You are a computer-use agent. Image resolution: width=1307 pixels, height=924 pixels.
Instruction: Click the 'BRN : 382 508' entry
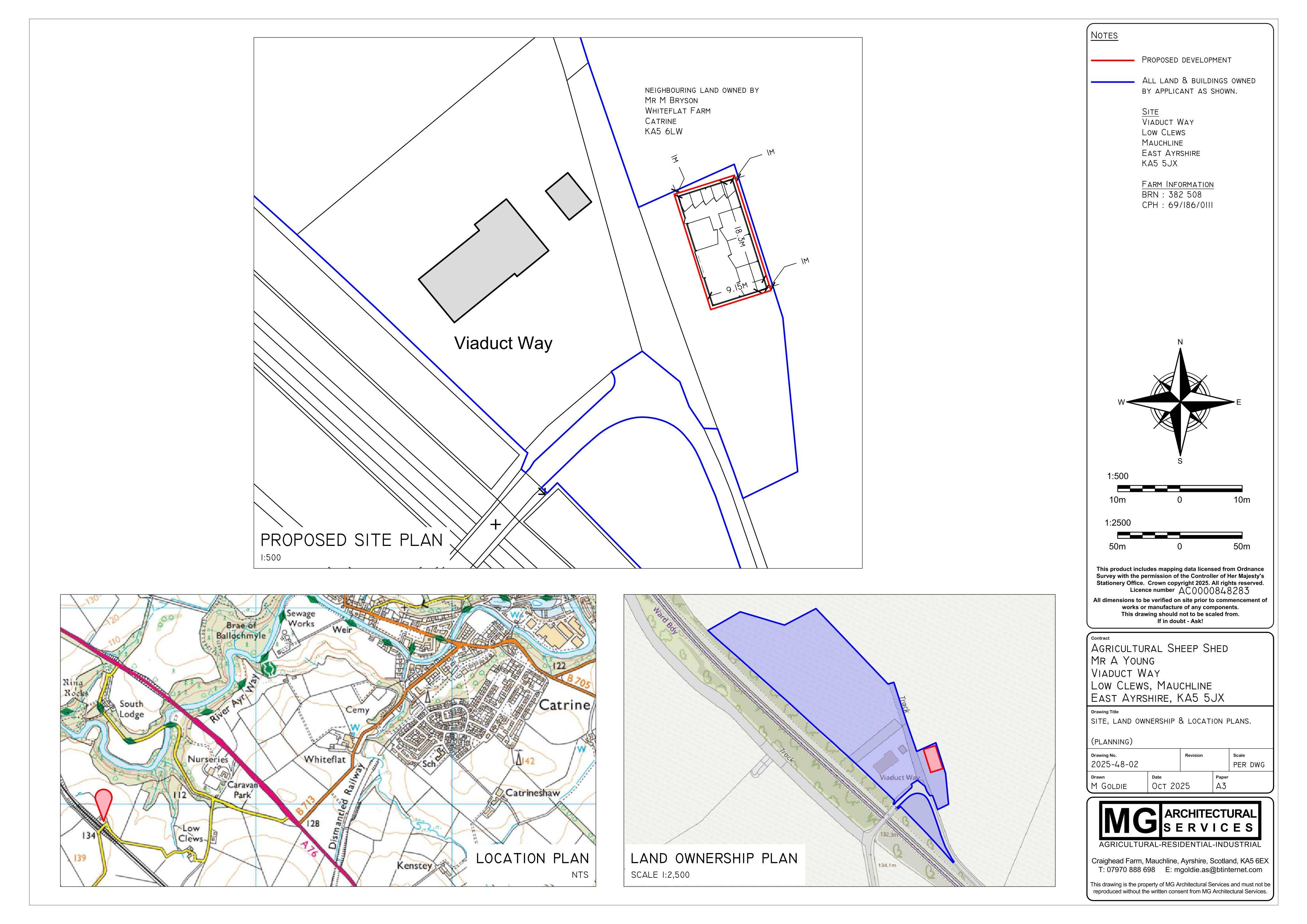click(1171, 195)
